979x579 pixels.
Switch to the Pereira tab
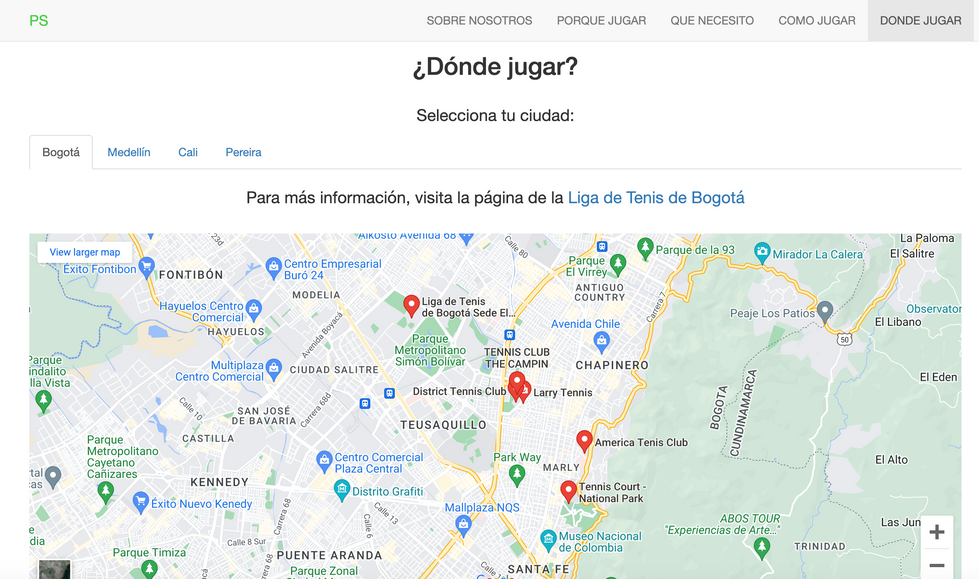pos(244,152)
